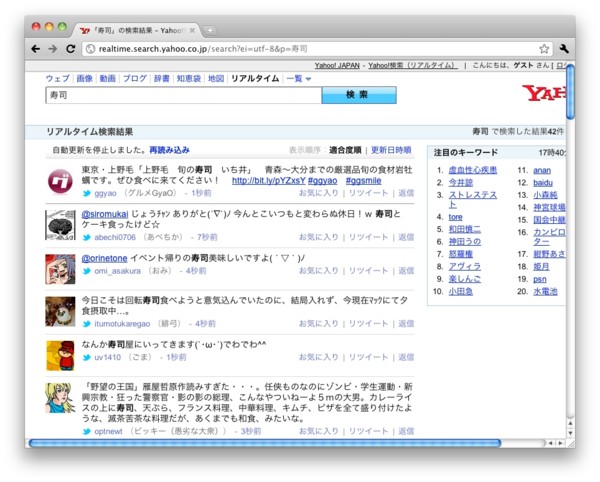Open trending keyword tore

pyautogui.click(x=455, y=217)
